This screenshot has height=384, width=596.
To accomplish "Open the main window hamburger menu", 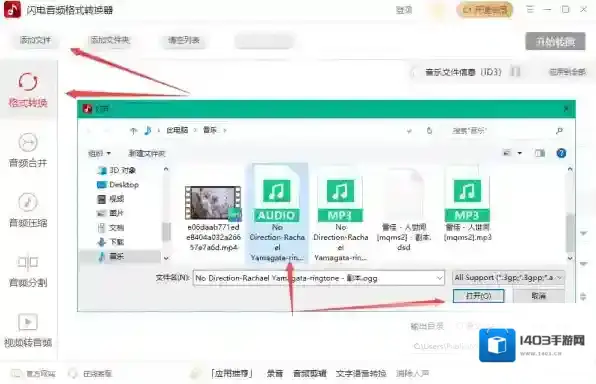I will coord(530,10).
